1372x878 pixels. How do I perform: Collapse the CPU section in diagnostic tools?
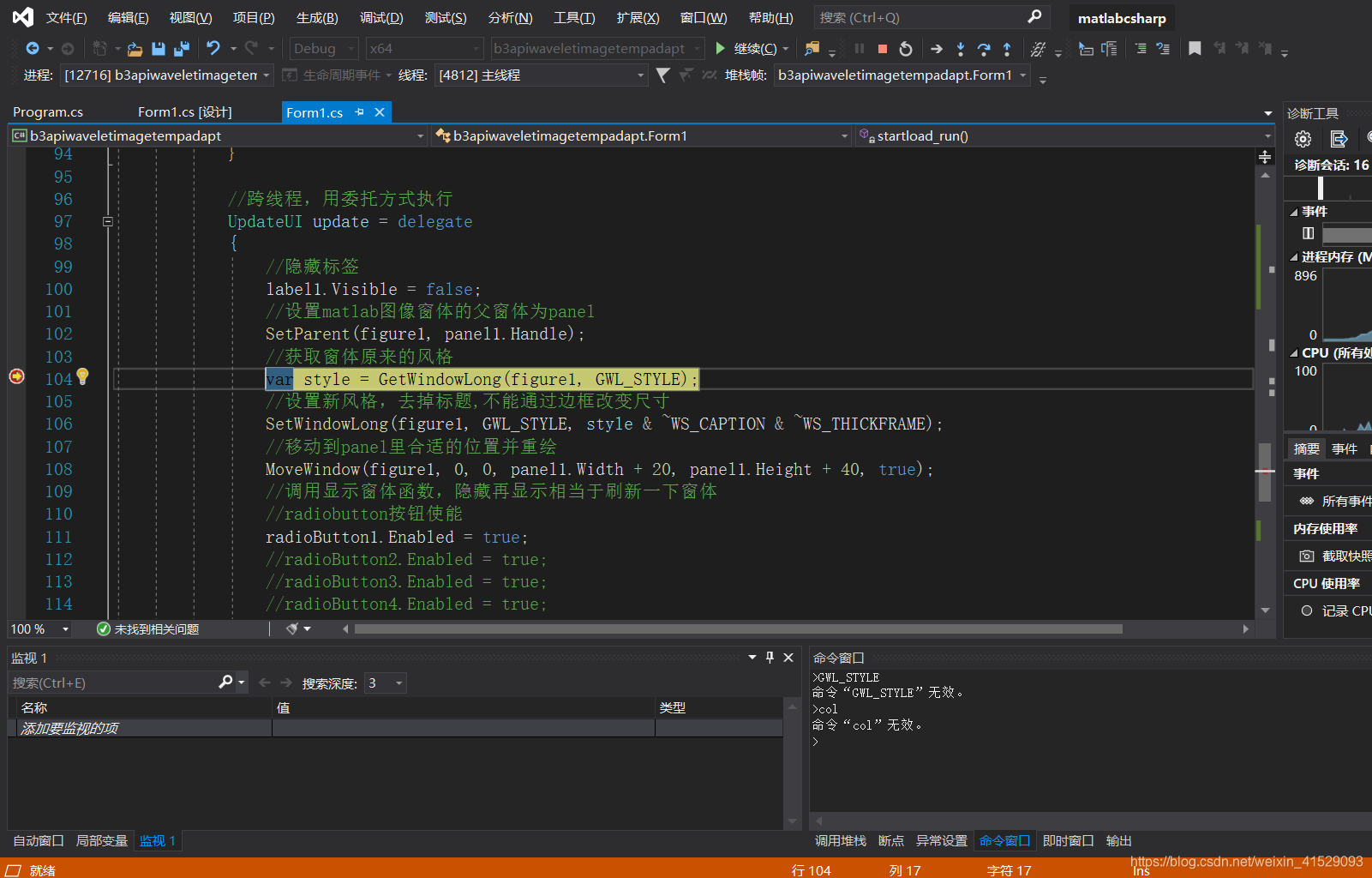tap(1293, 353)
